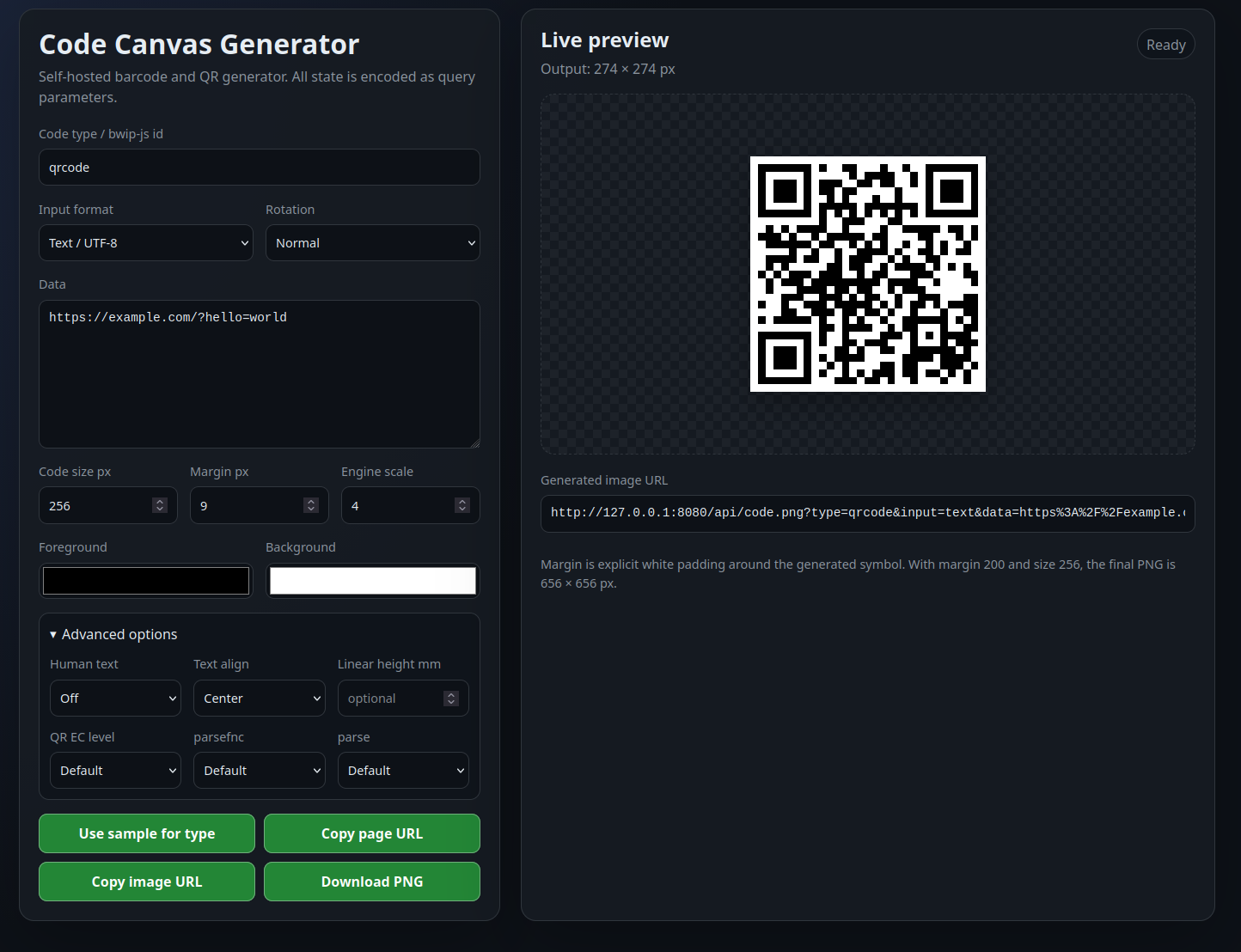Screen dimensions: 1241x952
Task: Open the Human text dropdown
Action: (x=115, y=699)
